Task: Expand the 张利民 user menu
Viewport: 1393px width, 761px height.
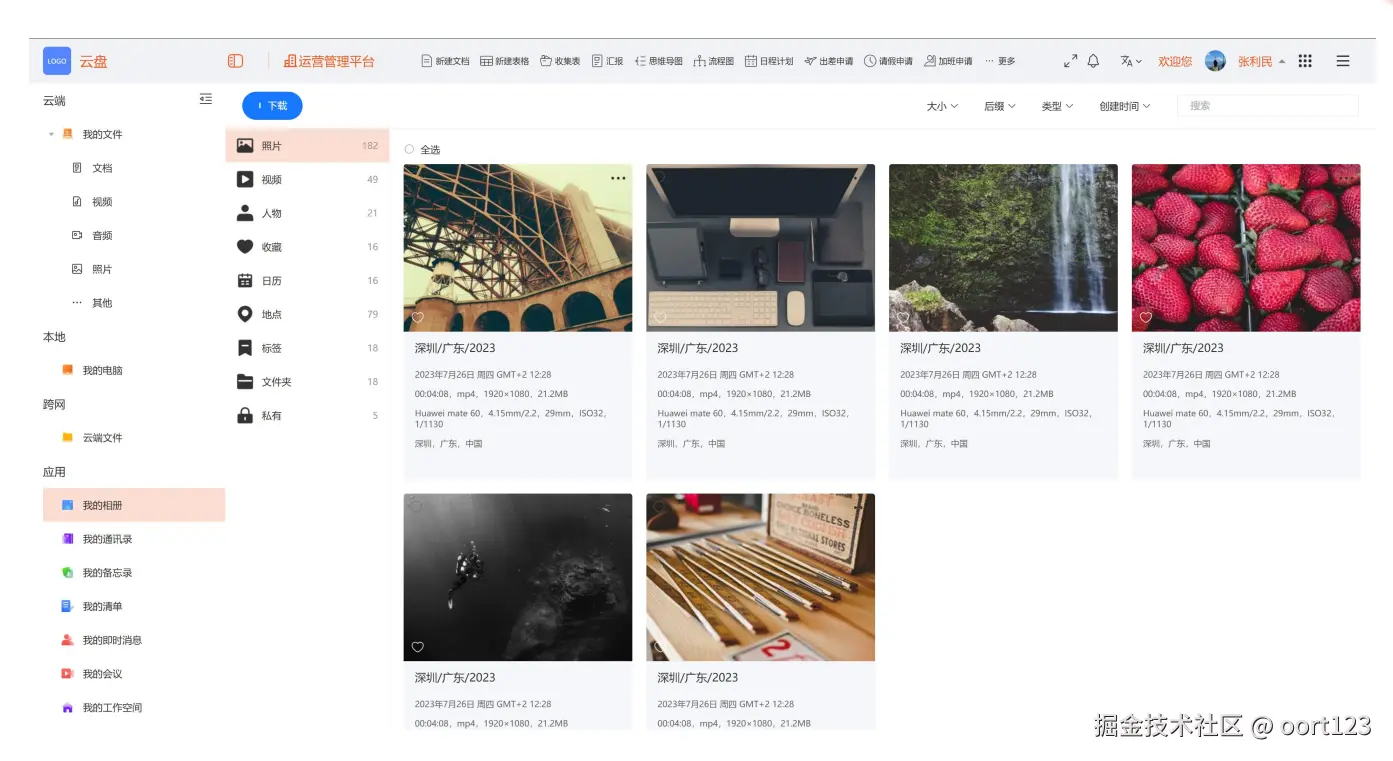Action: point(1261,61)
